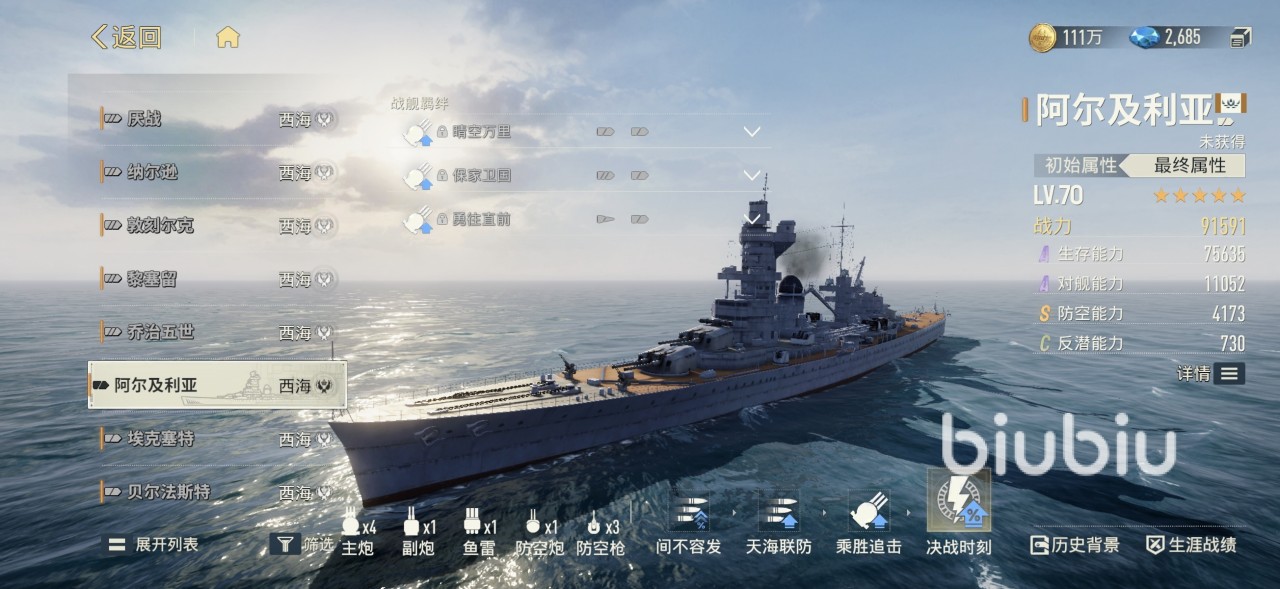Expand the 保家卫国 bond entry
1280x589 pixels.
pos(752,175)
